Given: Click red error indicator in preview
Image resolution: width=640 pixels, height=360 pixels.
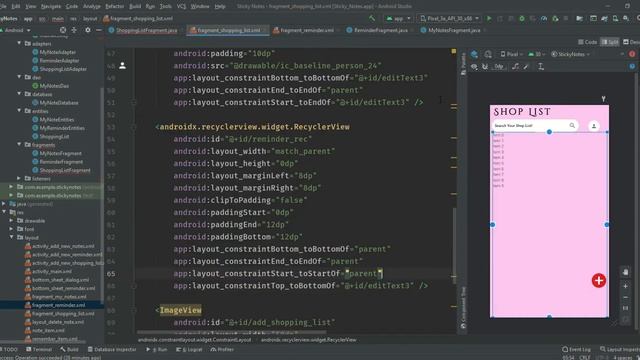Looking at the screenshot, I should [632, 54].
